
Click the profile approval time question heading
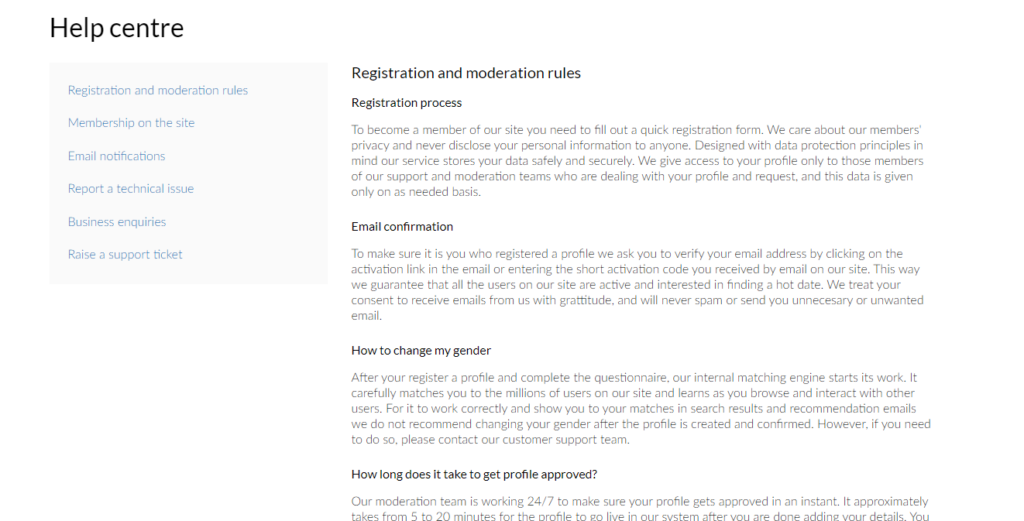coord(474,474)
